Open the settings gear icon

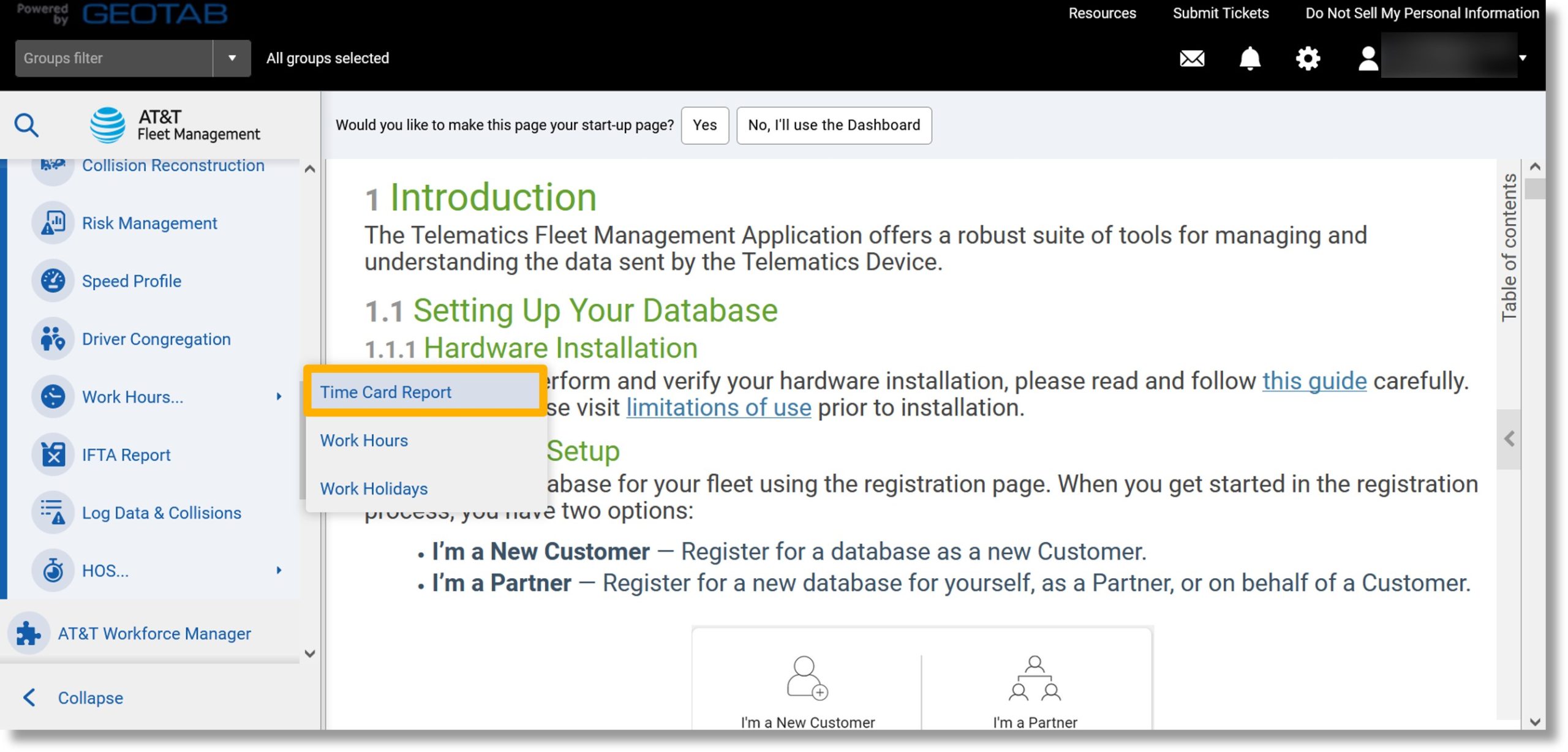click(1308, 59)
